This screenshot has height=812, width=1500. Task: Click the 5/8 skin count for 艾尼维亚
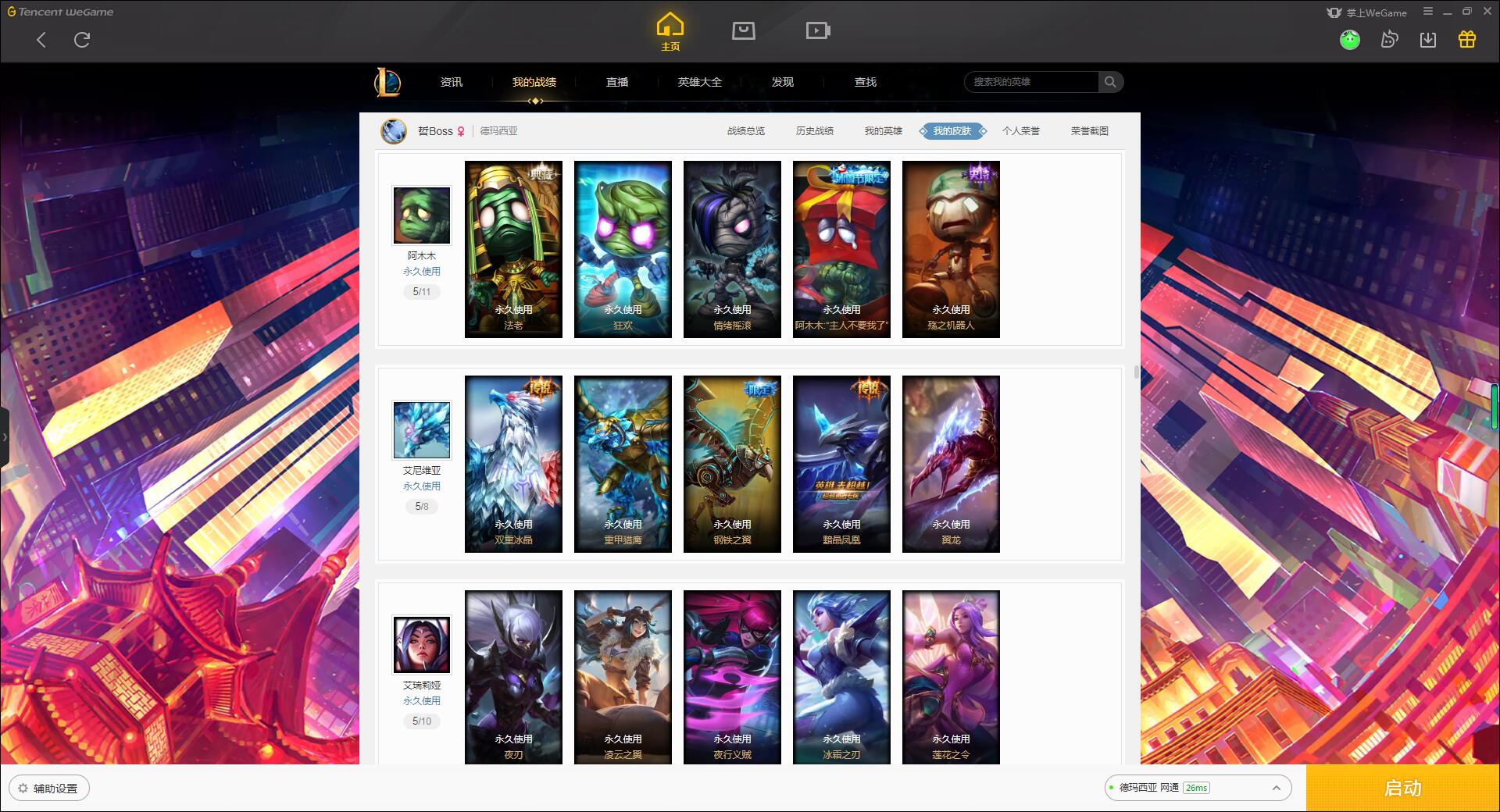[422, 507]
